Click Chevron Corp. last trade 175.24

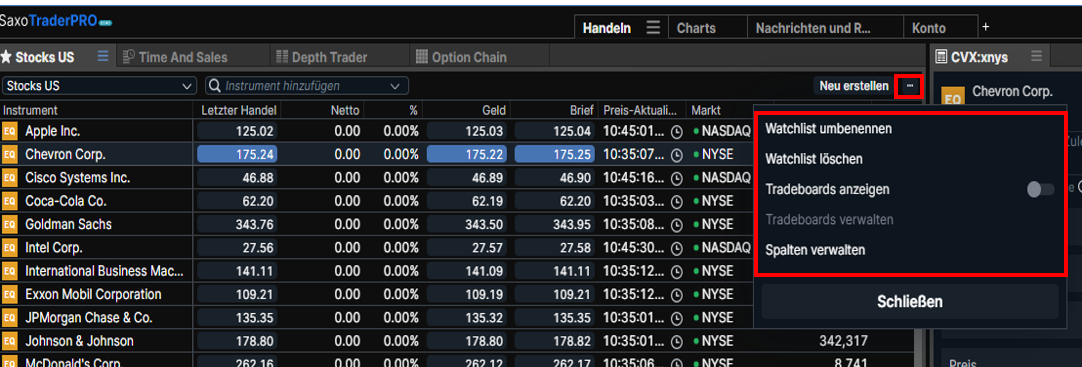(x=237, y=155)
